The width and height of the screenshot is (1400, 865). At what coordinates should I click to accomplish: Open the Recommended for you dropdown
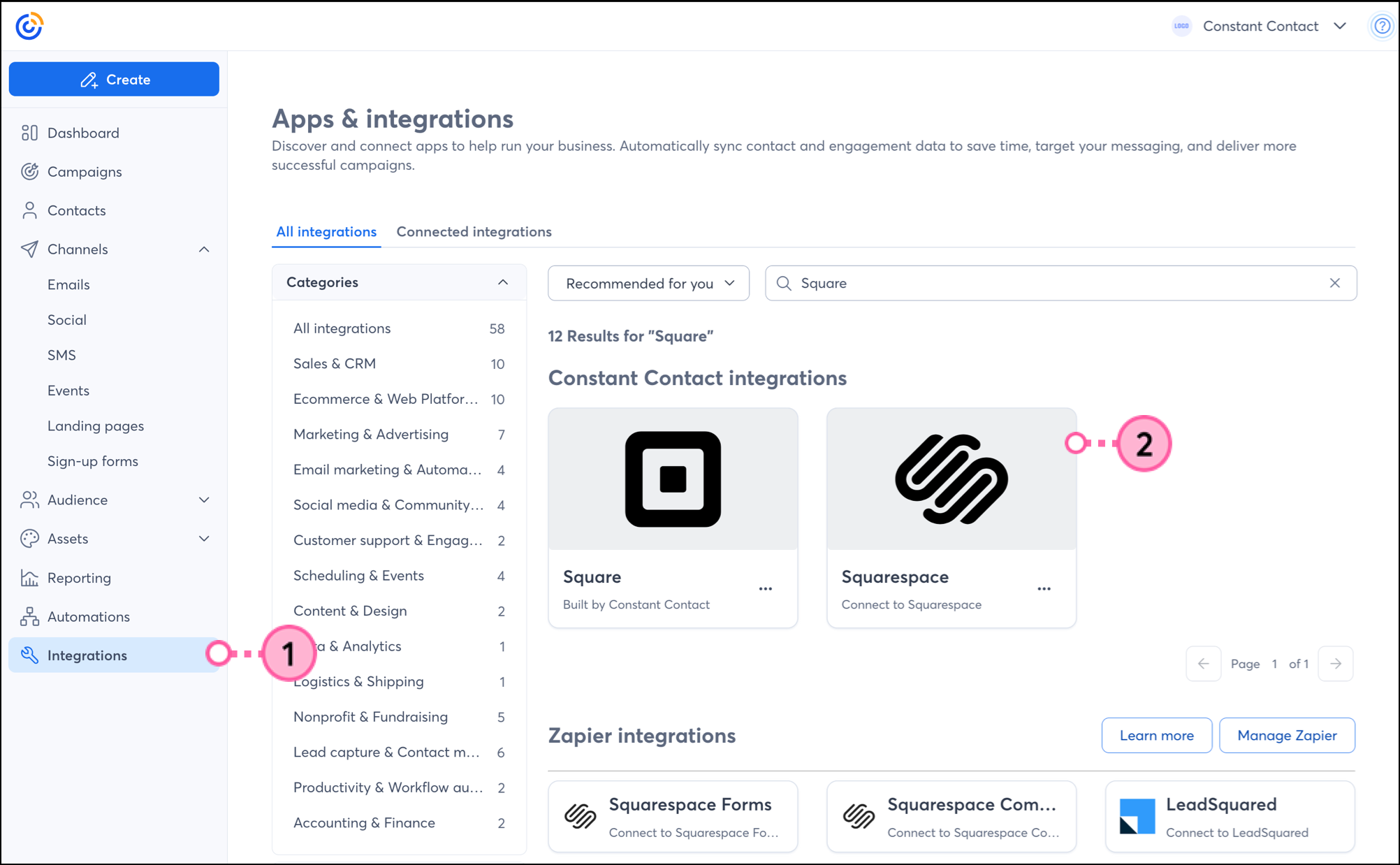[648, 284]
